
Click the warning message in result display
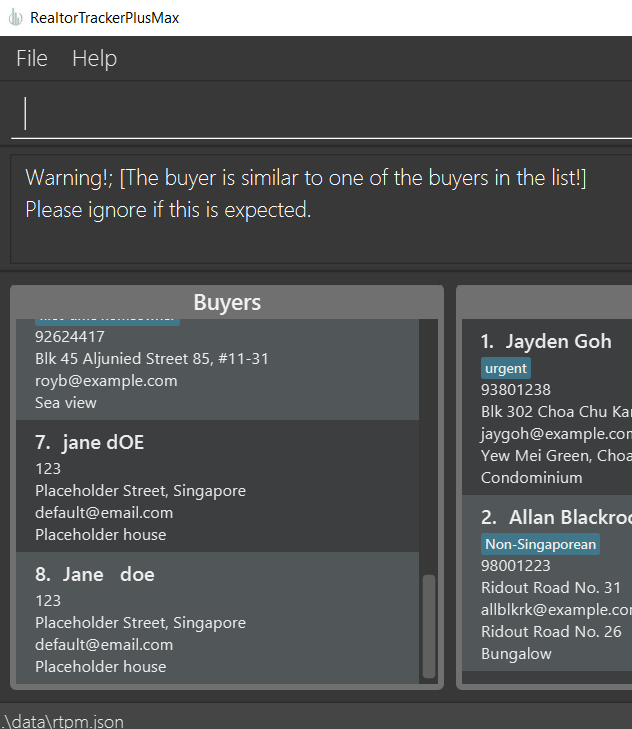[306, 193]
